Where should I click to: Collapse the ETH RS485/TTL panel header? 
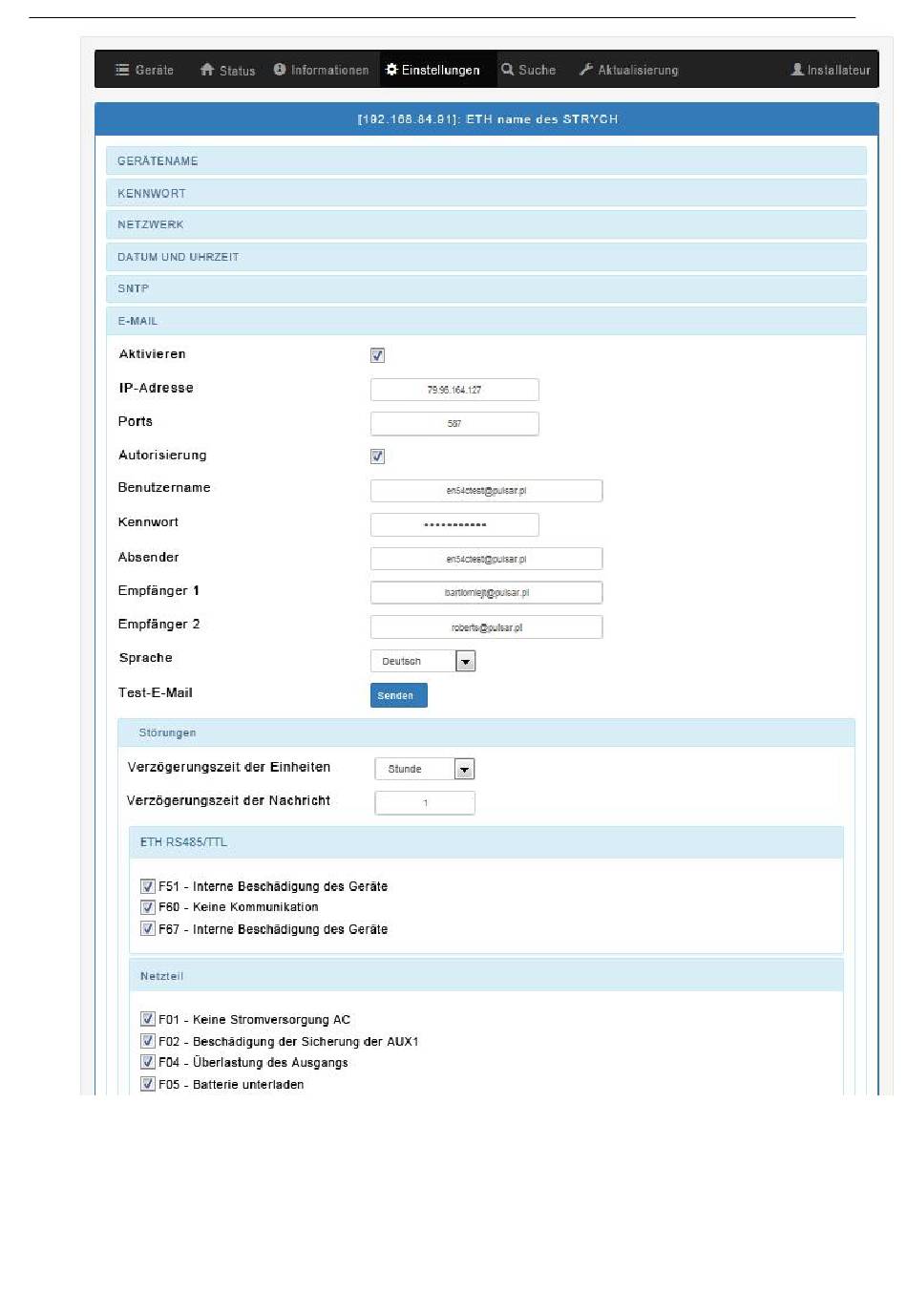point(486,842)
